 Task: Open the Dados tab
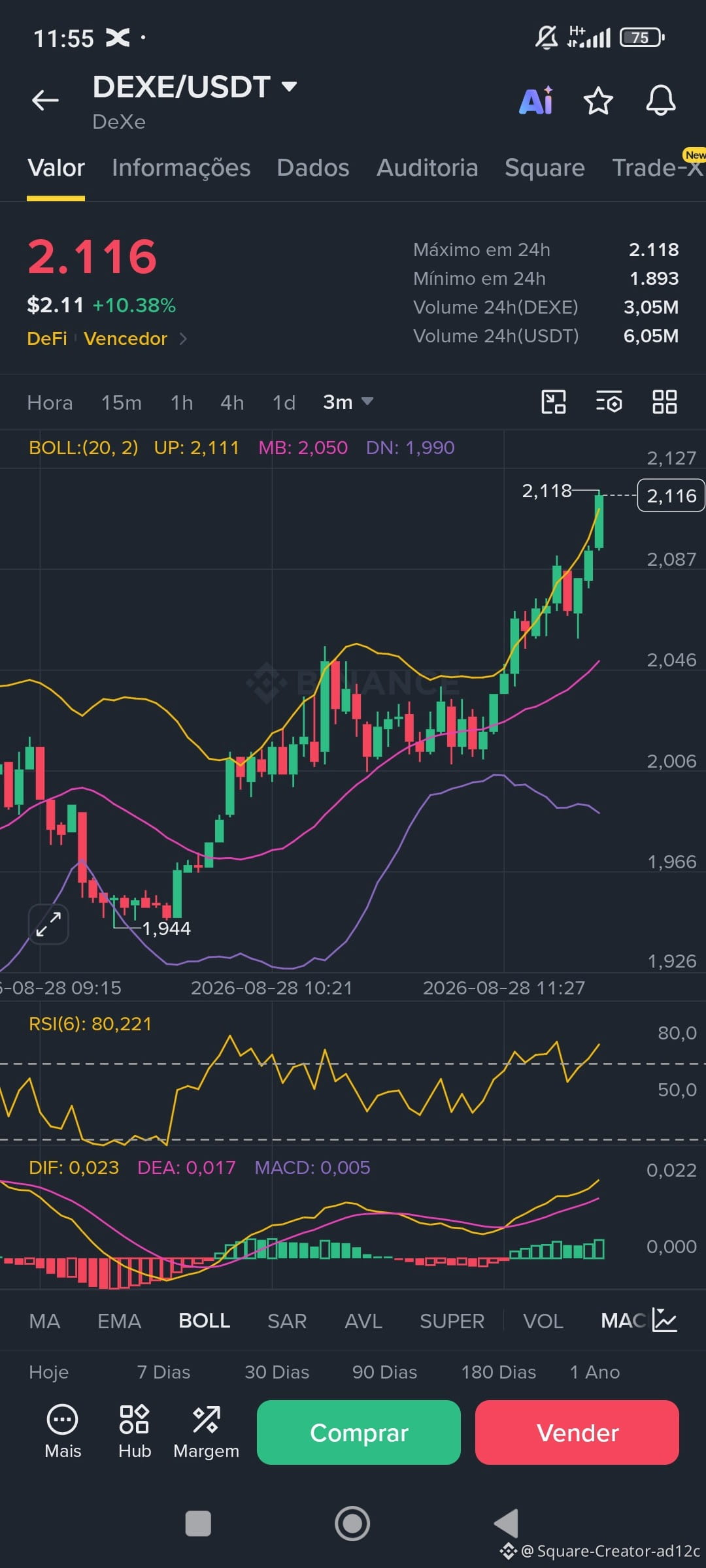313,168
